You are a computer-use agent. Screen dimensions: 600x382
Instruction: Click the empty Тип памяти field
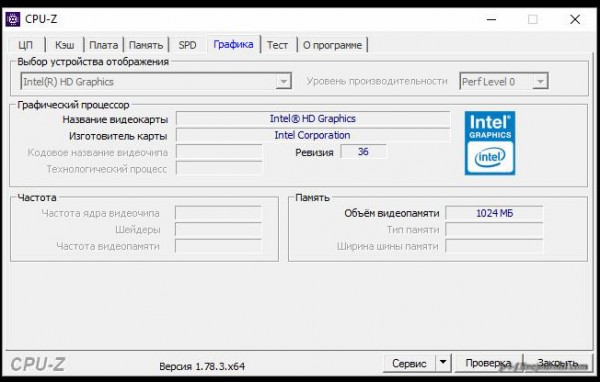[494, 230]
